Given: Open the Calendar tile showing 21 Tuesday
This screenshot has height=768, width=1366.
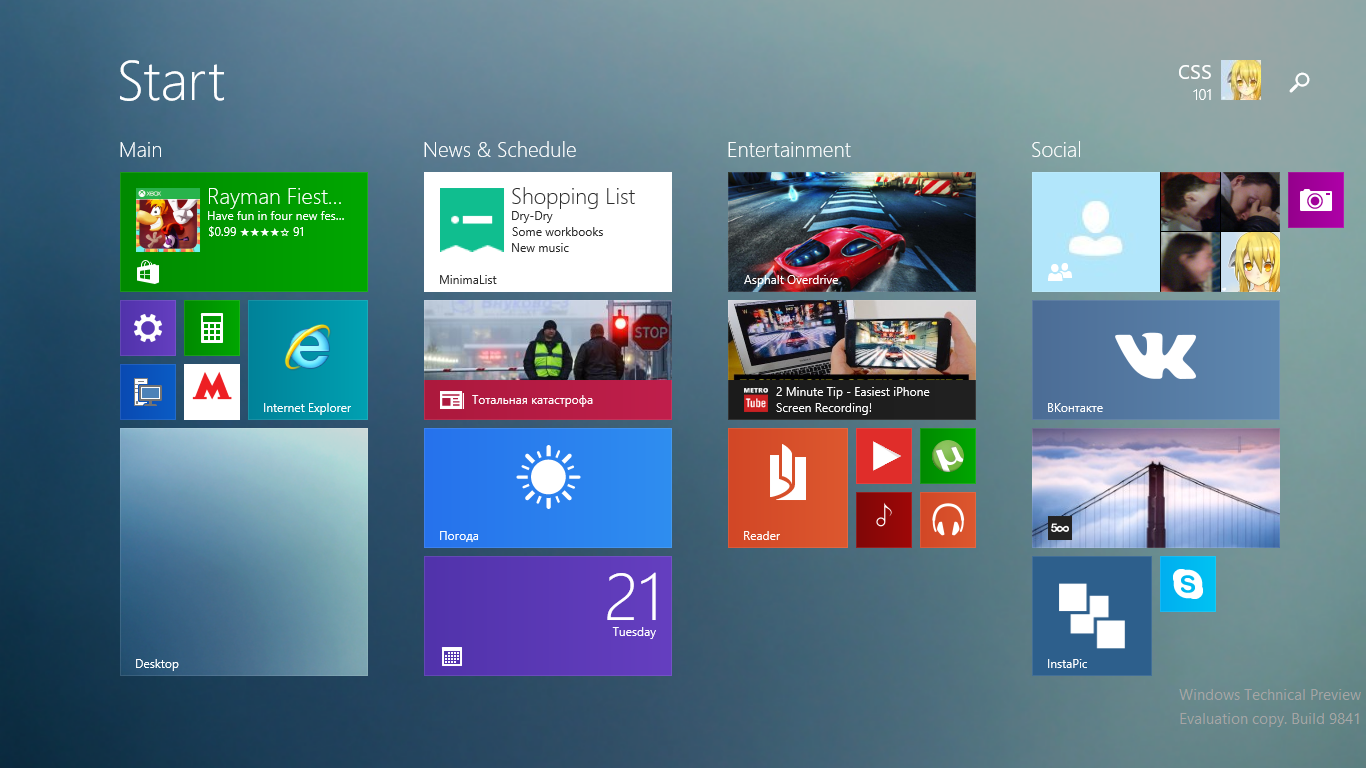Looking at the screenshot, I should (548, 616).
